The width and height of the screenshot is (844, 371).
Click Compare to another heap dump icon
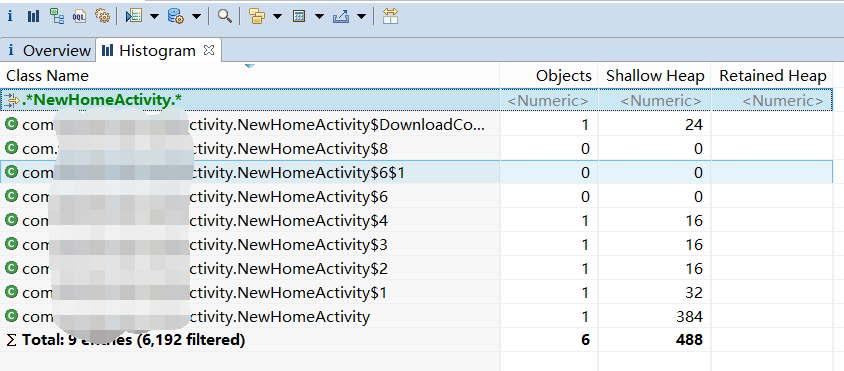point(390,16)
